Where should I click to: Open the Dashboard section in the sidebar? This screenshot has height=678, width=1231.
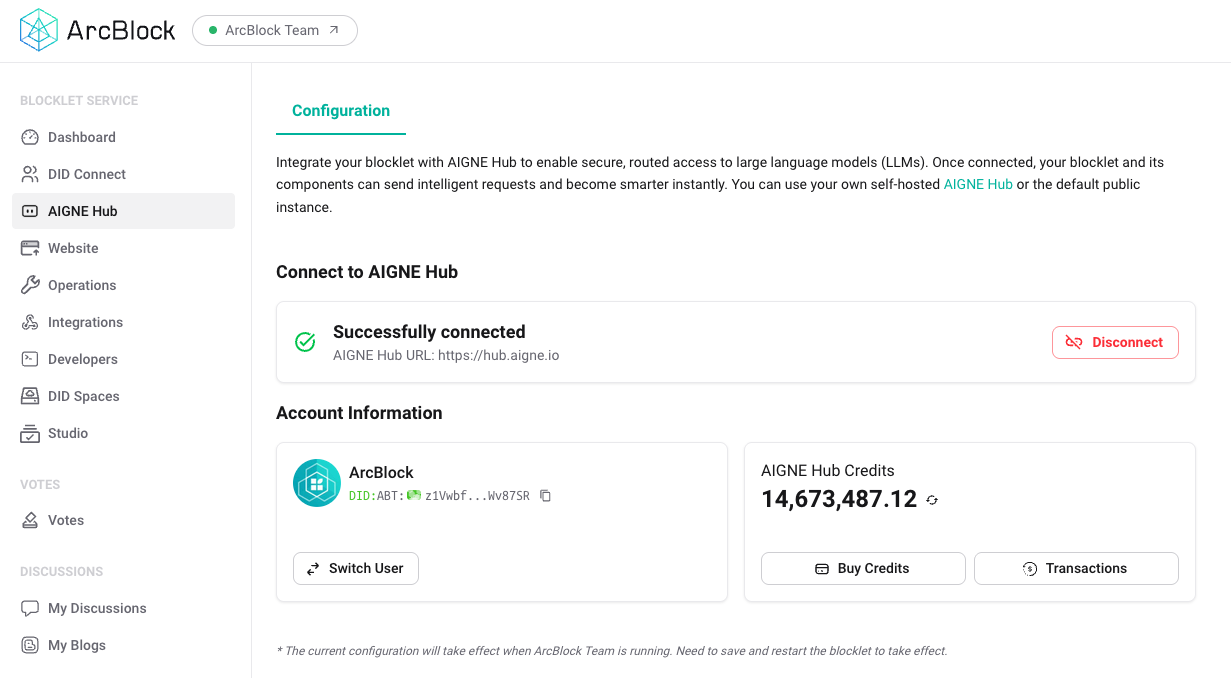(x=82, y=137)
